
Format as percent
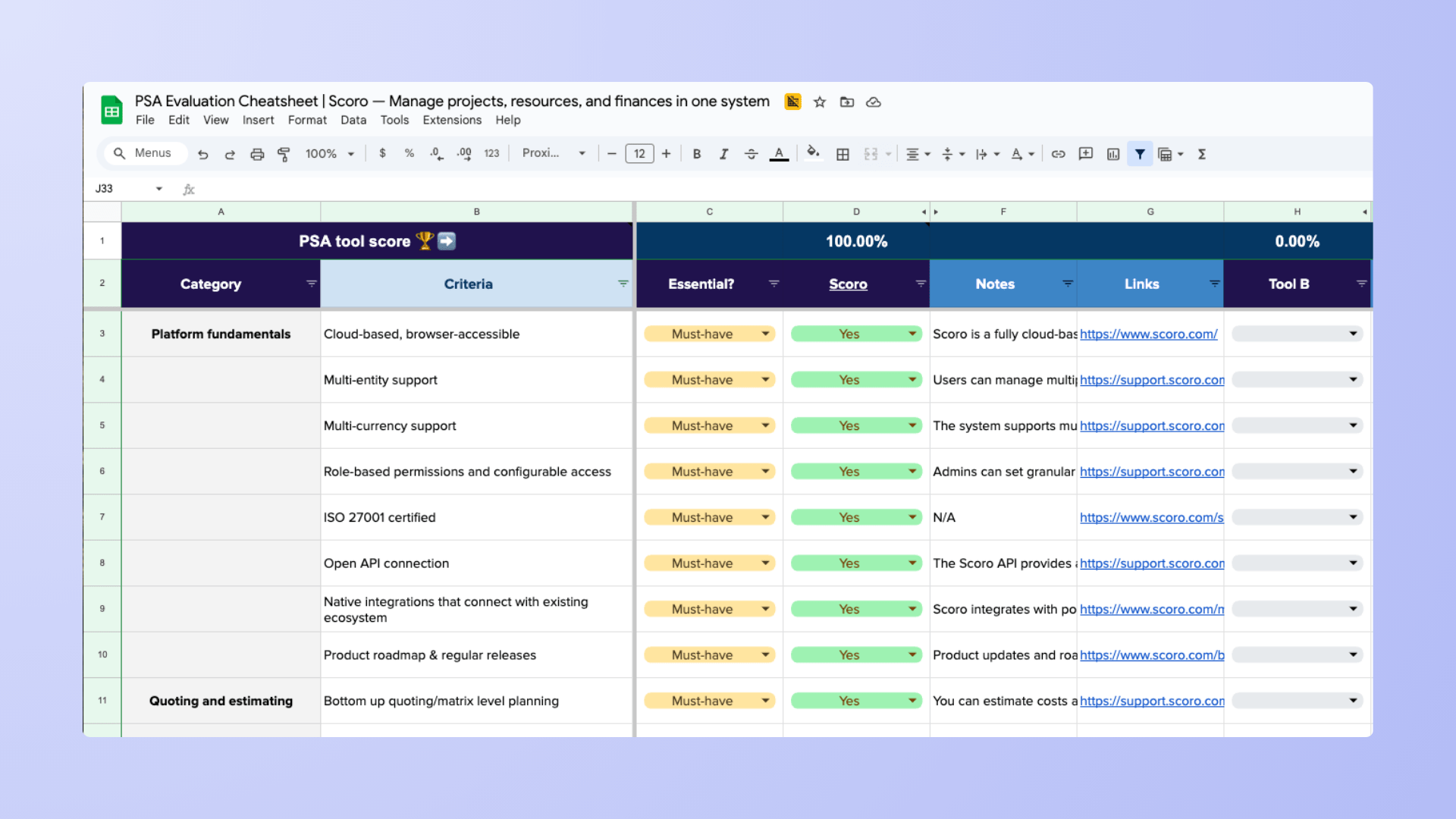click(409, 153)
